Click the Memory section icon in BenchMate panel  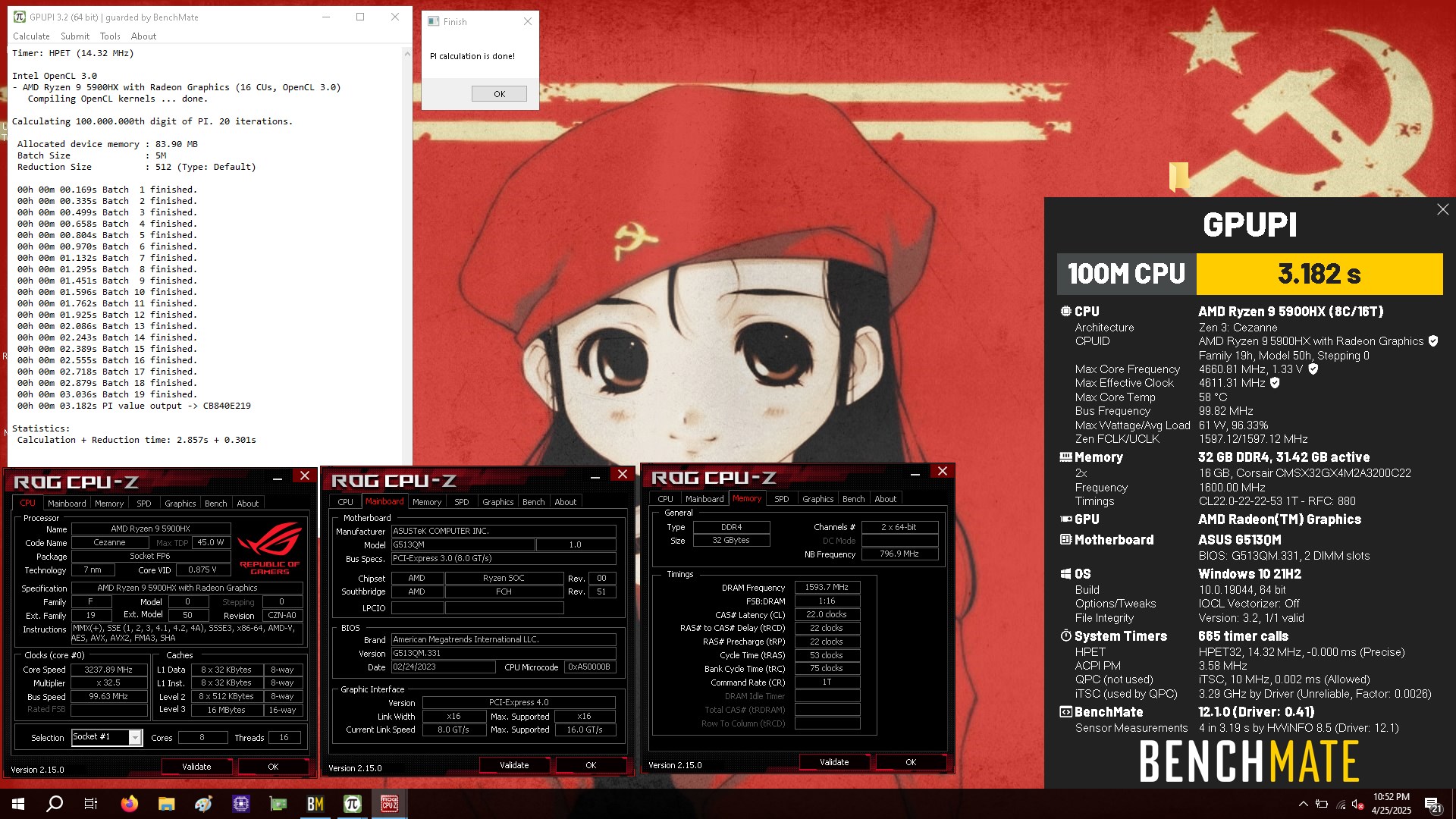[1065, 457]
